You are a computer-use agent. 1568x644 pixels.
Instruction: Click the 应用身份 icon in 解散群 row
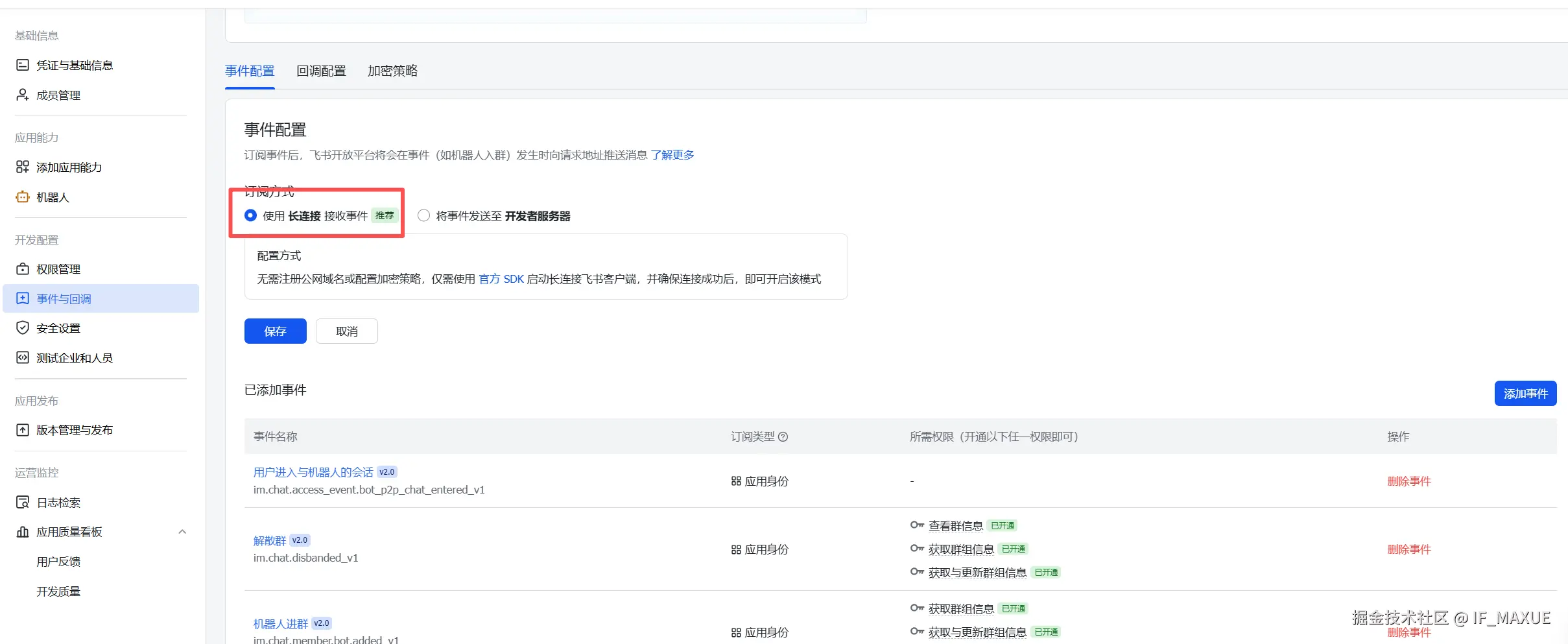pyautogui.click(x=736, y=549)
